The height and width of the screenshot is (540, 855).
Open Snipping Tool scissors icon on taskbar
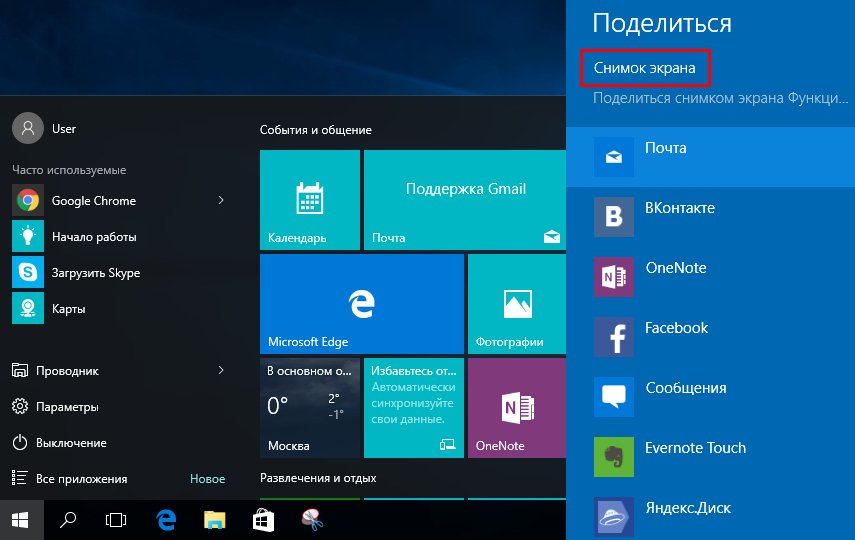(312, 520)
